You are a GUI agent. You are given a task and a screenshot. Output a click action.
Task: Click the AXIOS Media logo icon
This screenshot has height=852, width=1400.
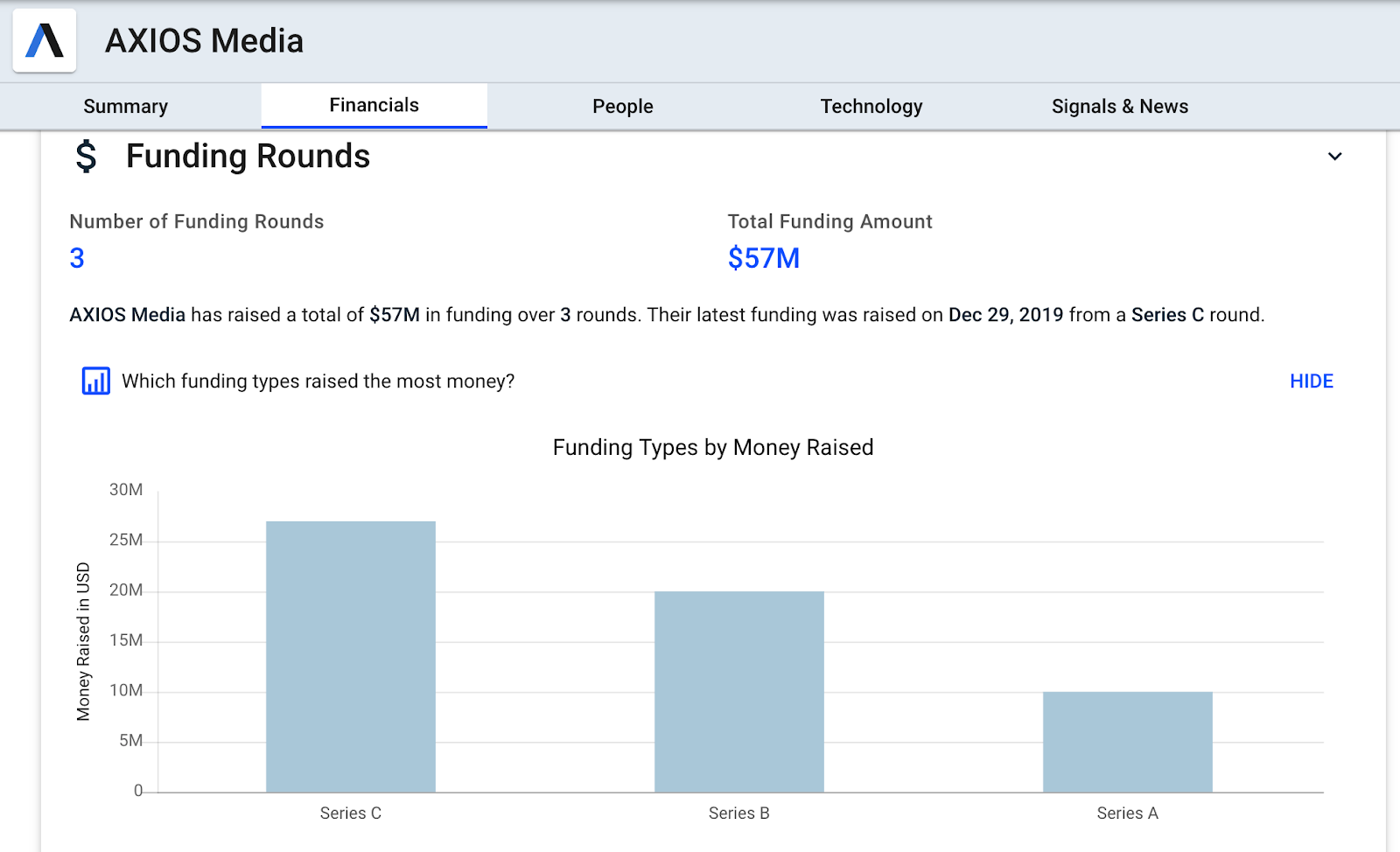coord(45,40)
